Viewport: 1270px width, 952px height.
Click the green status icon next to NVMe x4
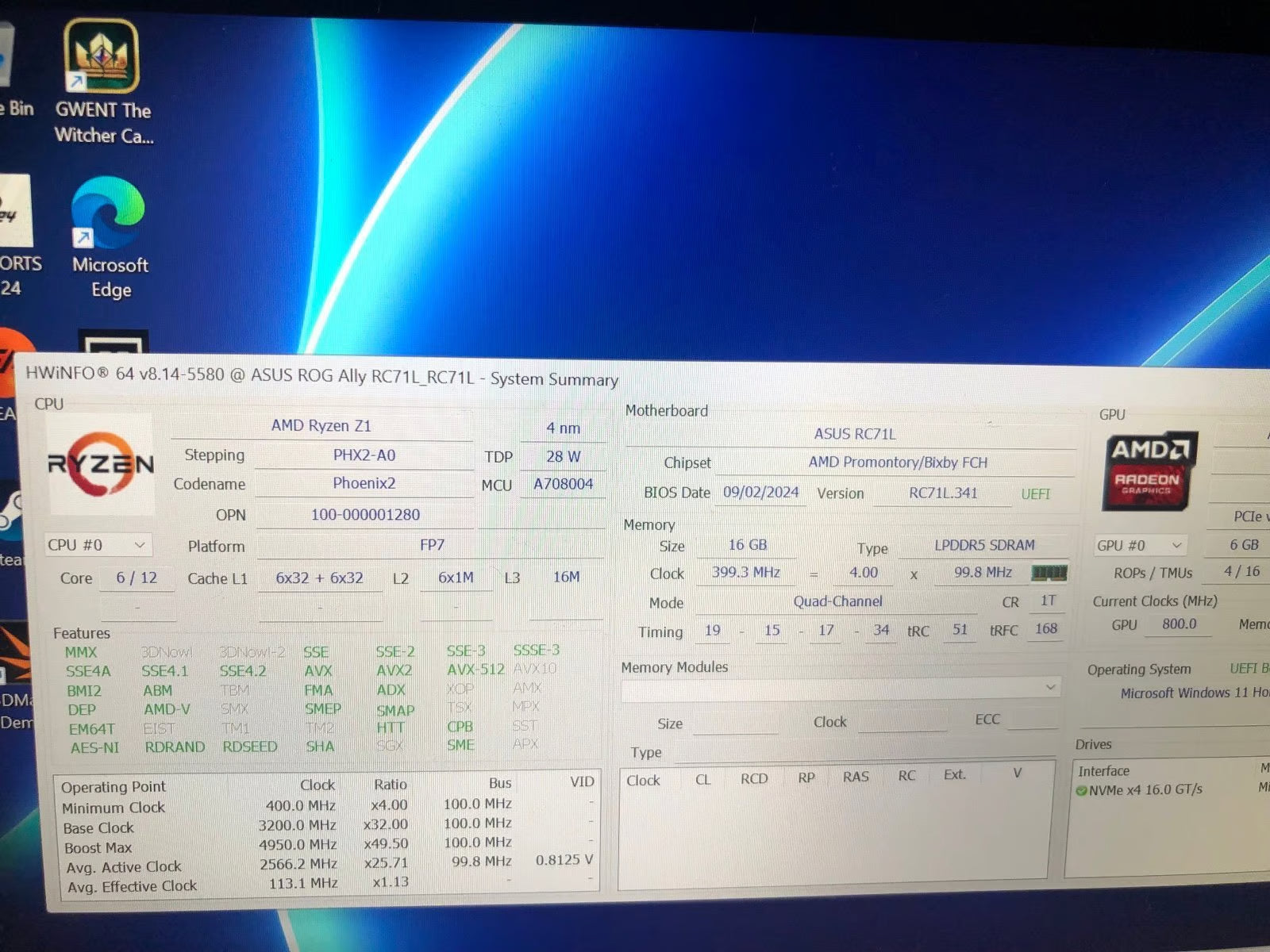(x=1083, y=789)
